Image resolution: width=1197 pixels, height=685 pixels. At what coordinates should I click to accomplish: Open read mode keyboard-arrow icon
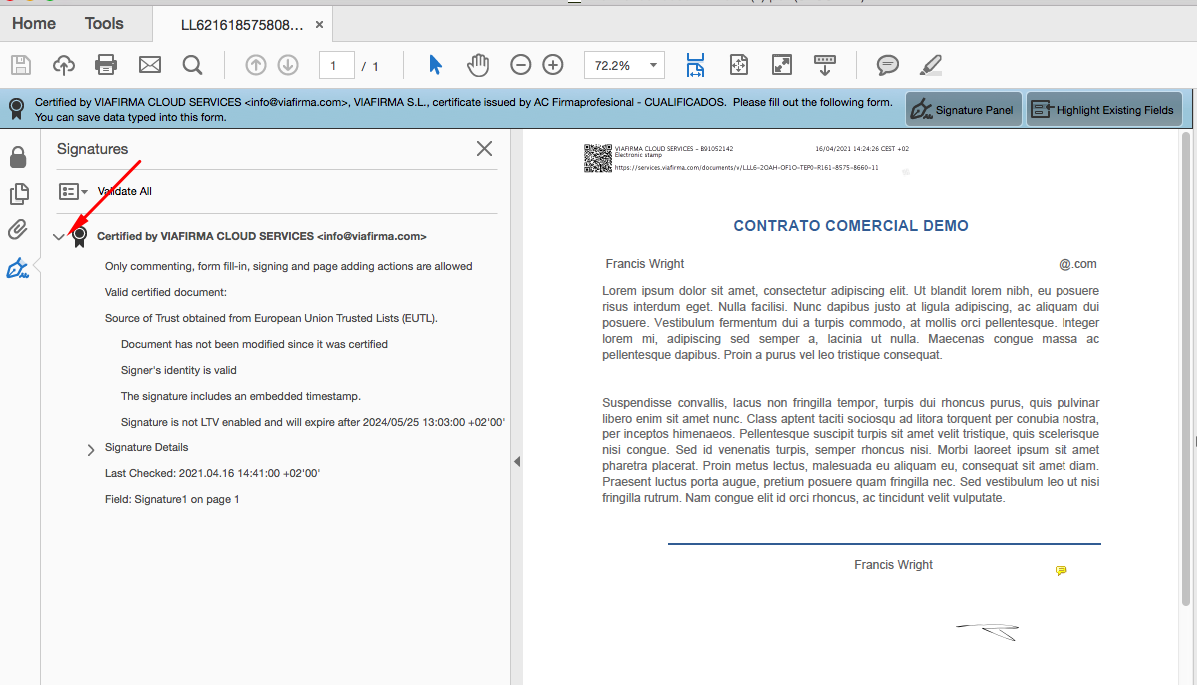824,65
